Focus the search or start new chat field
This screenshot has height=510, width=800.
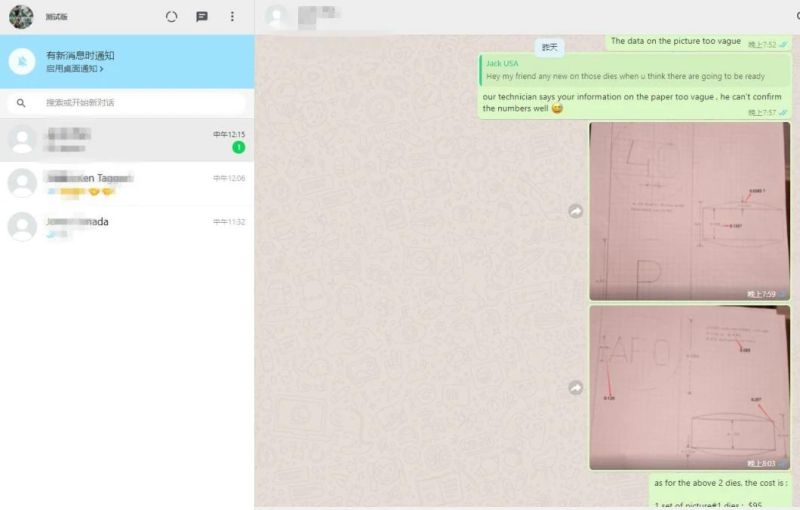click(127, 103)
